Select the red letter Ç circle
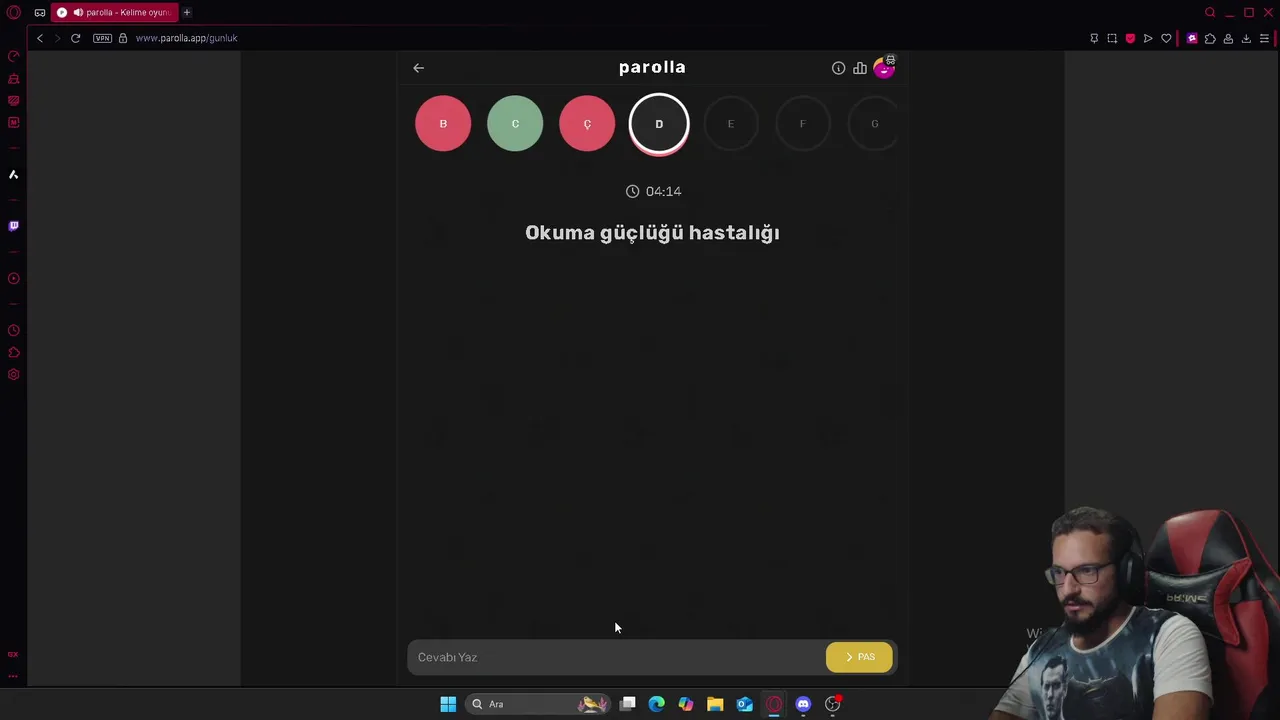Screen dimensions: 1280x720 tap(587, 124)
